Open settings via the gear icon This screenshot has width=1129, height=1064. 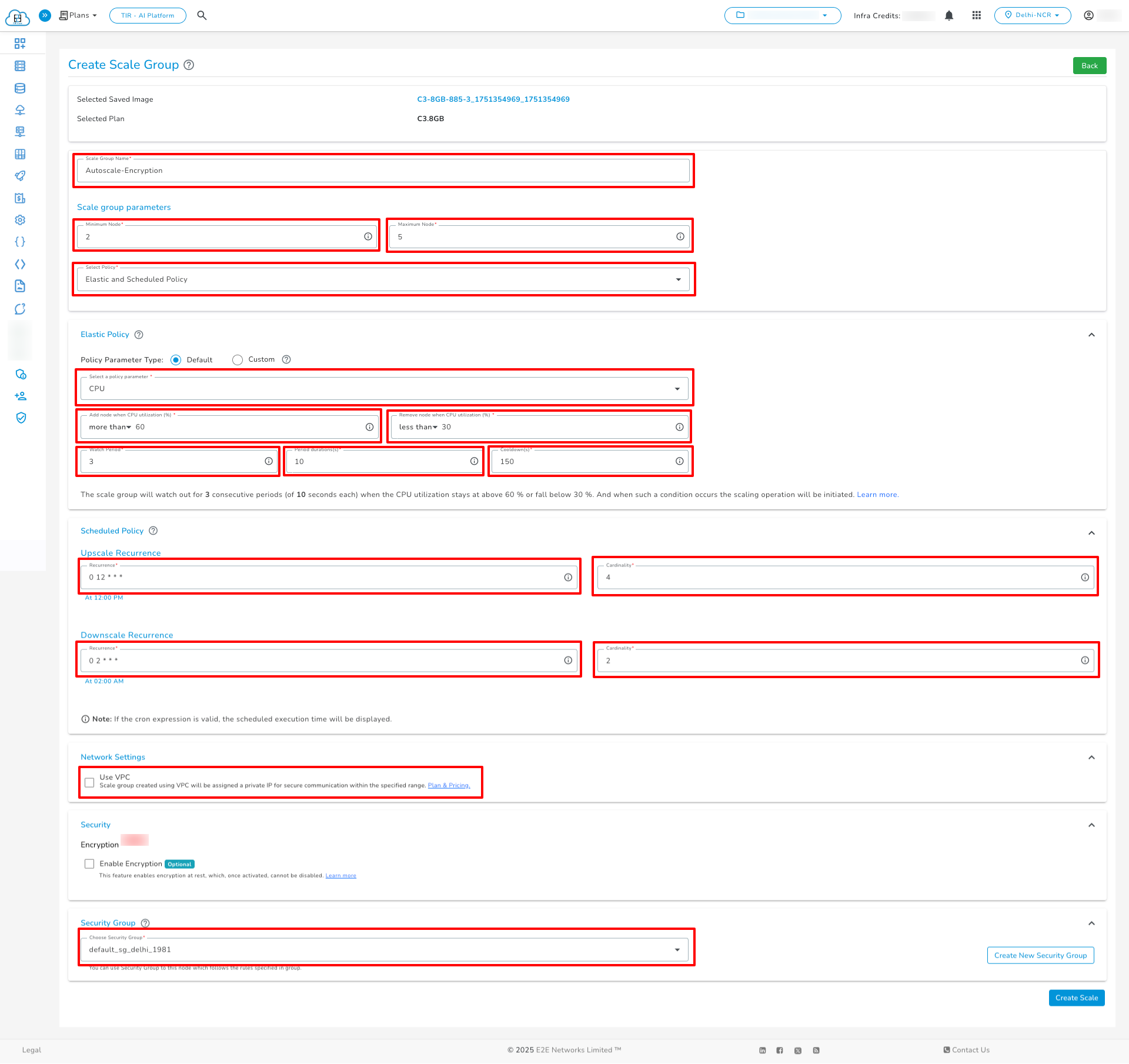[x=20, y=219]
